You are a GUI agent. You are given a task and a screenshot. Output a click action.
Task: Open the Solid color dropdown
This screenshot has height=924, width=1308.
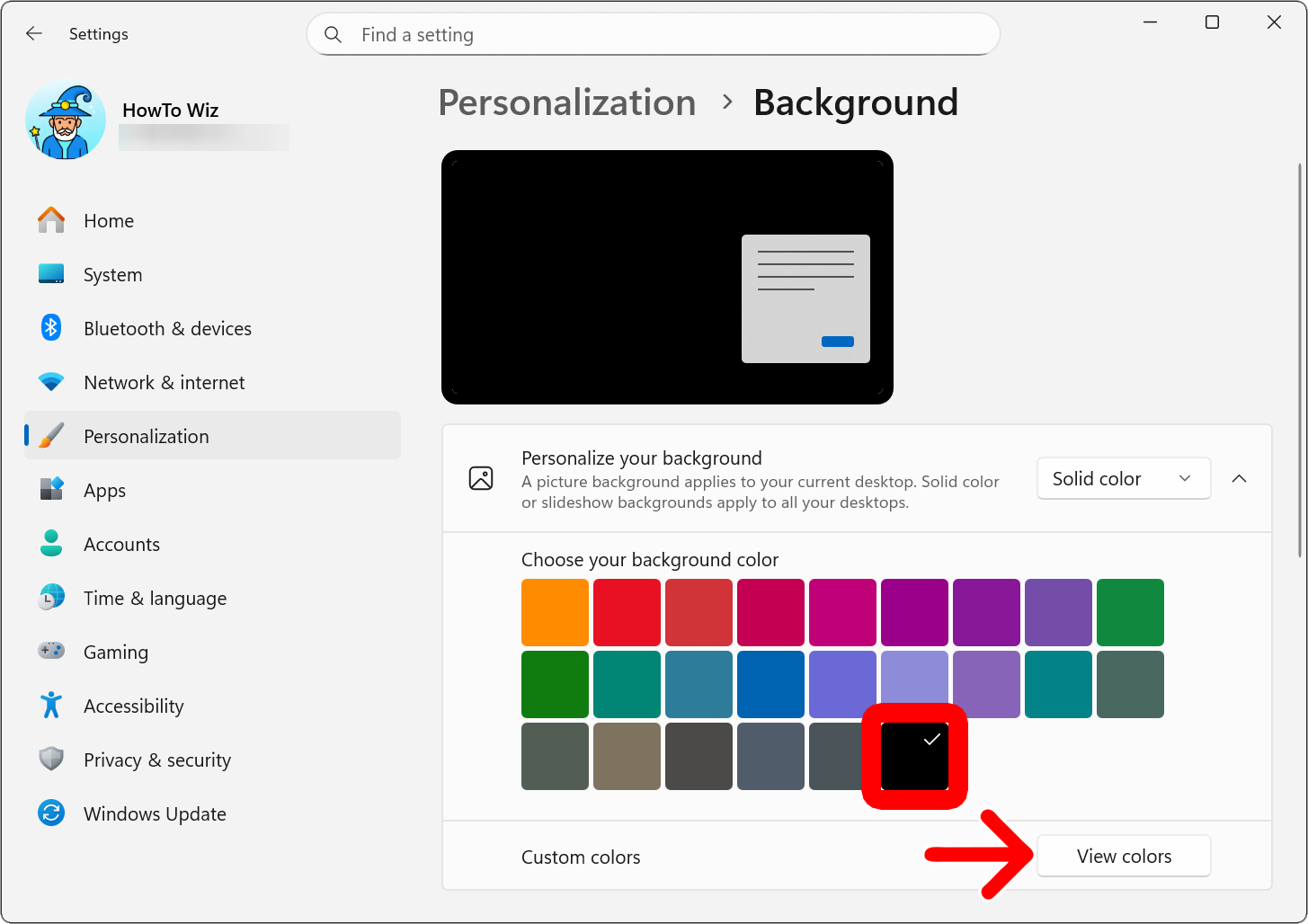pos(1123,479)
